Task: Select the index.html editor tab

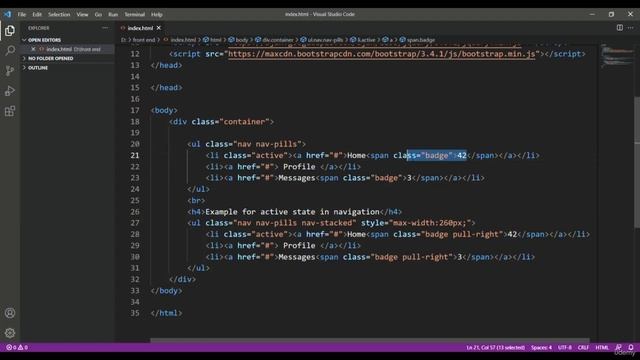Action: tap(140, 28)
